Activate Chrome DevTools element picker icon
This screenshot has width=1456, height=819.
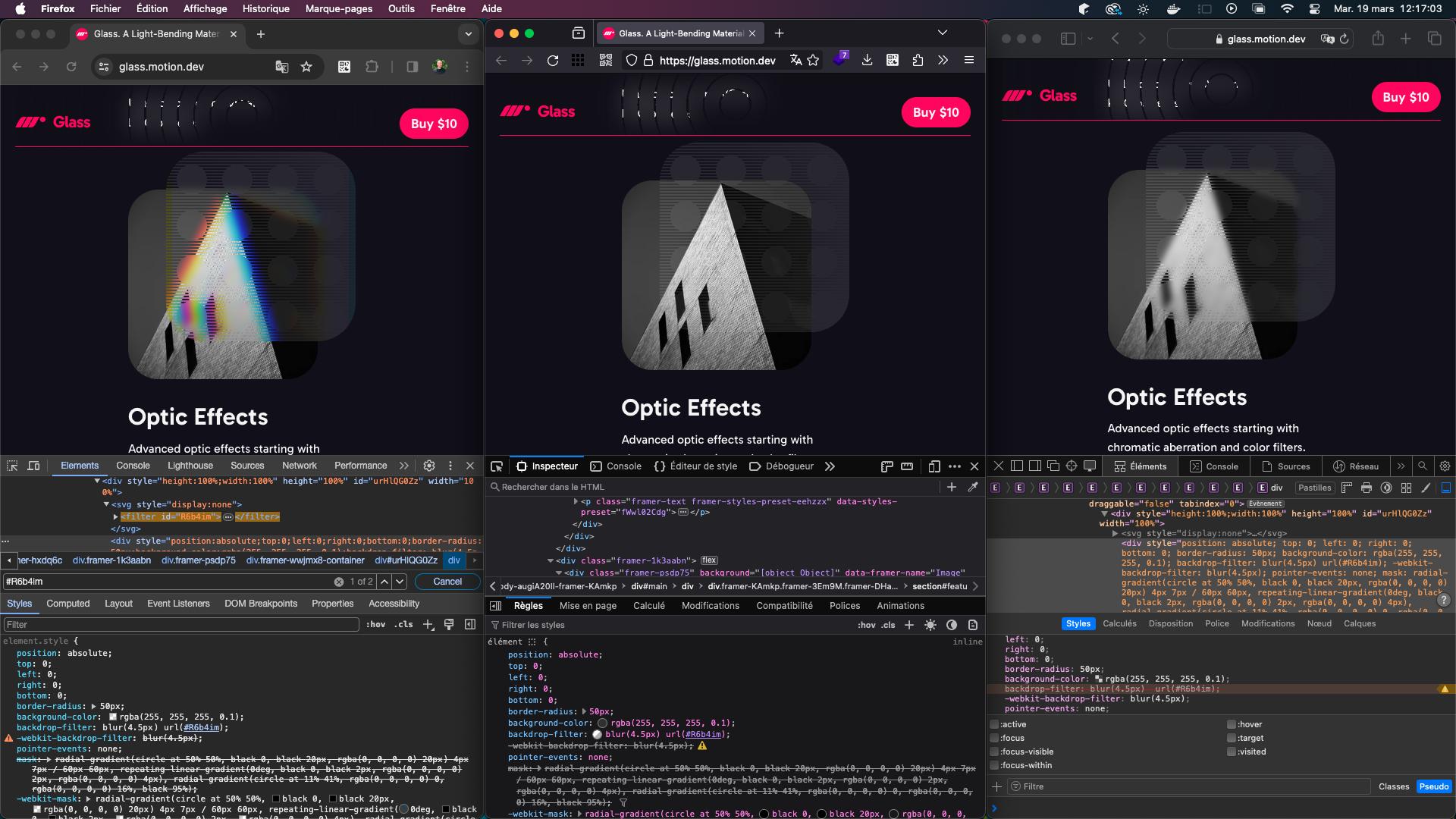coord(12,466)
